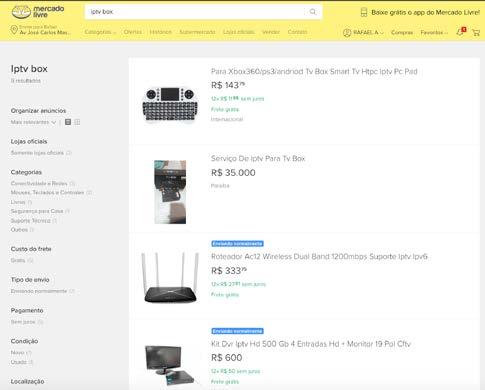Open the Supermercado menu item
This screenshot has height=390, width=485.
197,32
